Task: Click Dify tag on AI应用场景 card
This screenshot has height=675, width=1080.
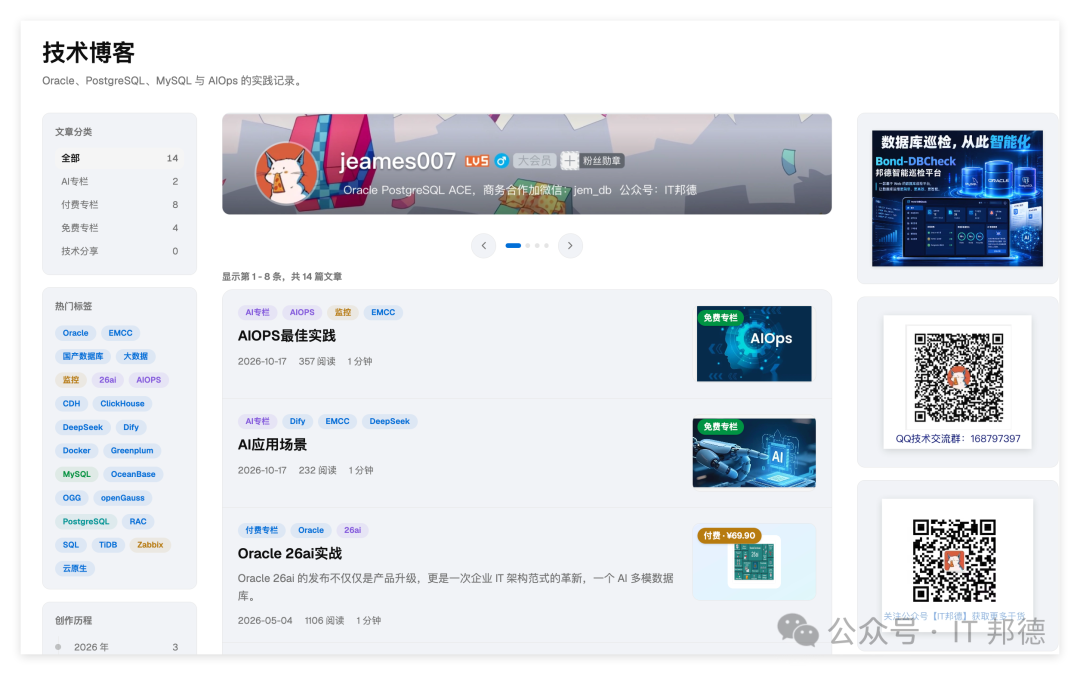Action: coord(298,421)
